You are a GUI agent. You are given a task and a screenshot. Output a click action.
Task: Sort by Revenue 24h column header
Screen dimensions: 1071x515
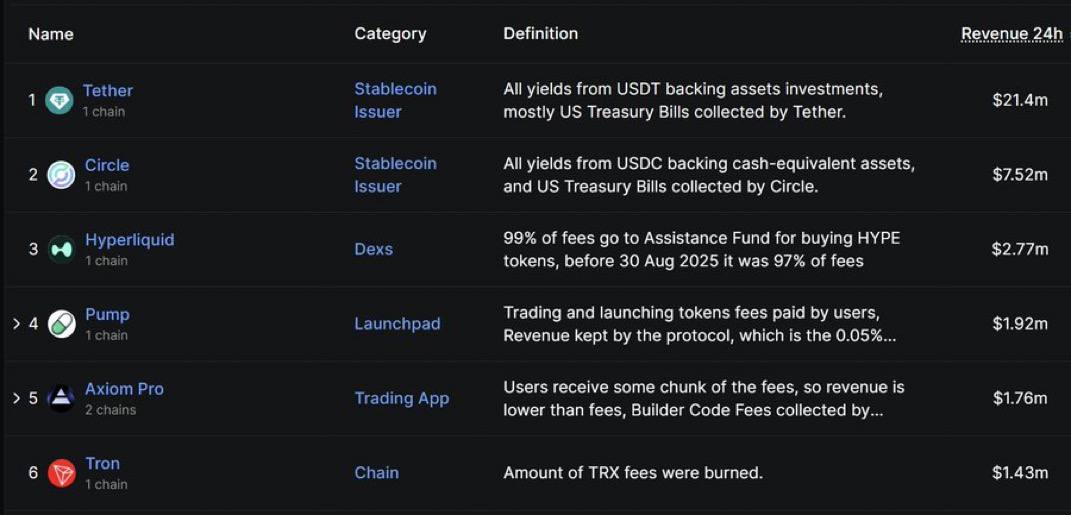(1012, 34)
